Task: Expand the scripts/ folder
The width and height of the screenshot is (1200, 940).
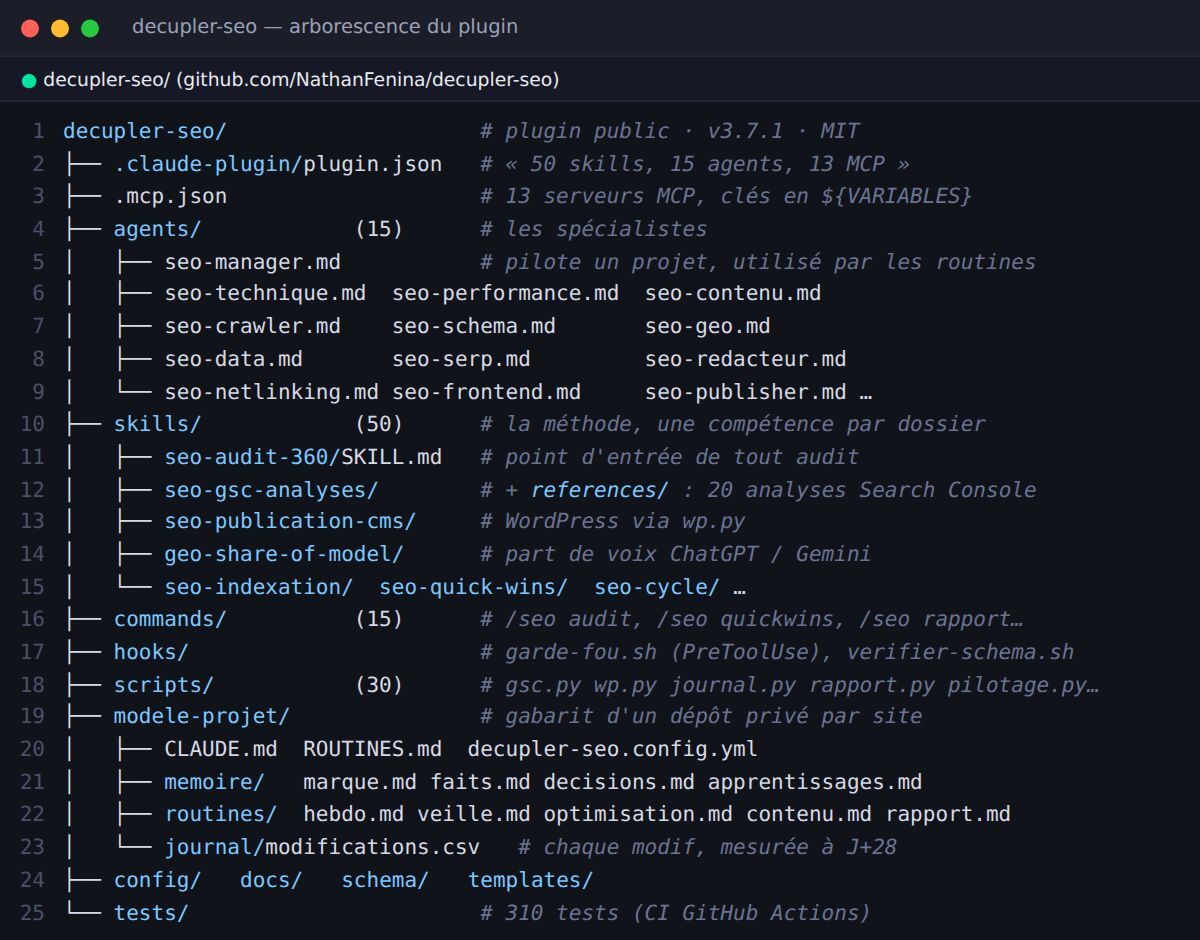Action: (164, 685)
